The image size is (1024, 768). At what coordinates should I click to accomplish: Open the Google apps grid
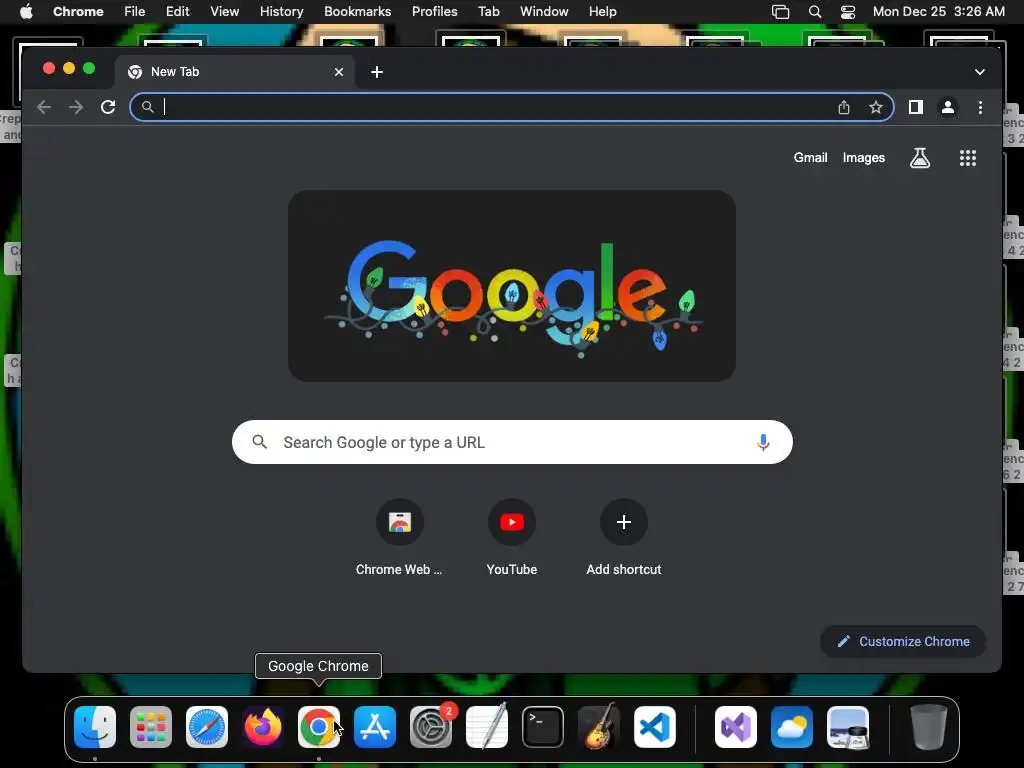click(x=968, y=157)
